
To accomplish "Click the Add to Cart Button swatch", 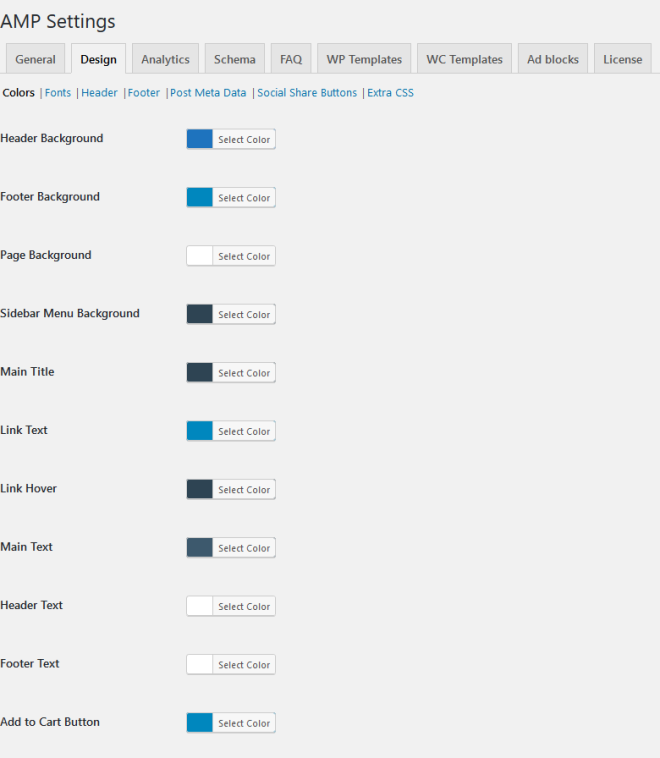I will (x=200, y=723).
